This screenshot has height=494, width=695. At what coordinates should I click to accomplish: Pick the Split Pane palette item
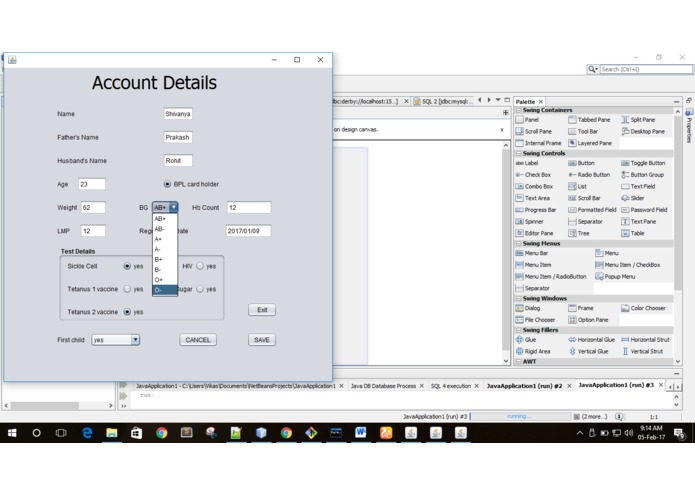coord(638,120)
